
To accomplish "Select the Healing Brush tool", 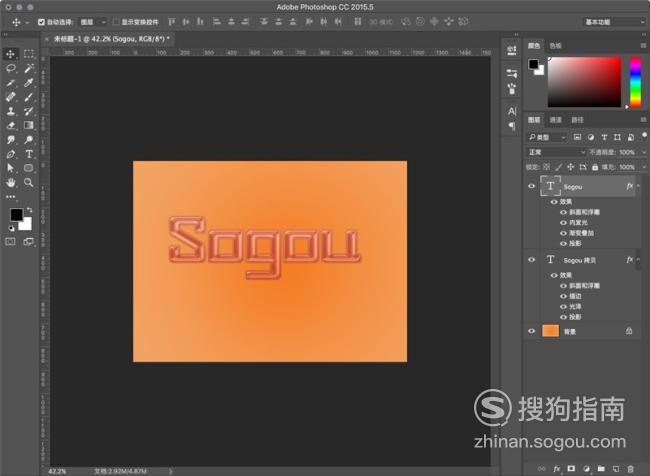I will pos(10,97).
